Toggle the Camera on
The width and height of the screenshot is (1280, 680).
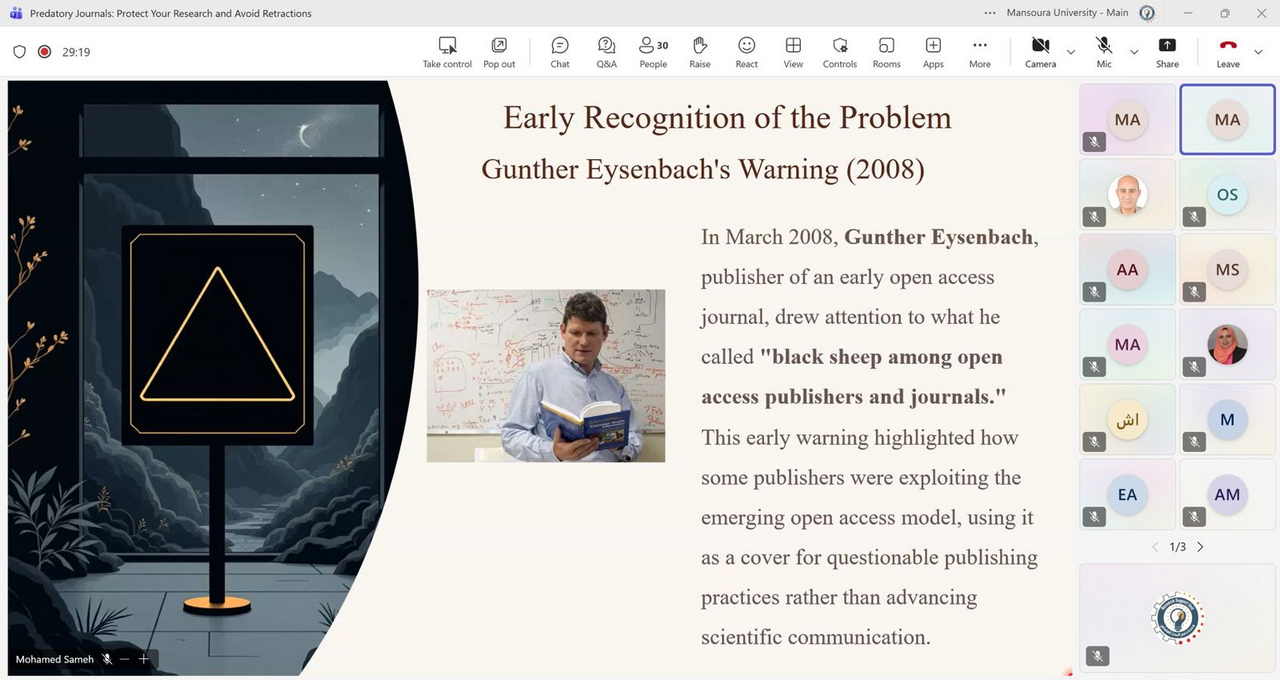1040,52
